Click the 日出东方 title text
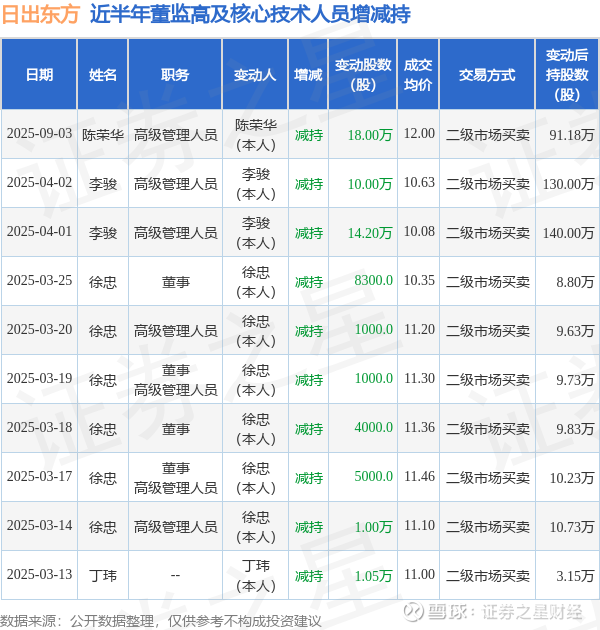 tap(41, 14)
